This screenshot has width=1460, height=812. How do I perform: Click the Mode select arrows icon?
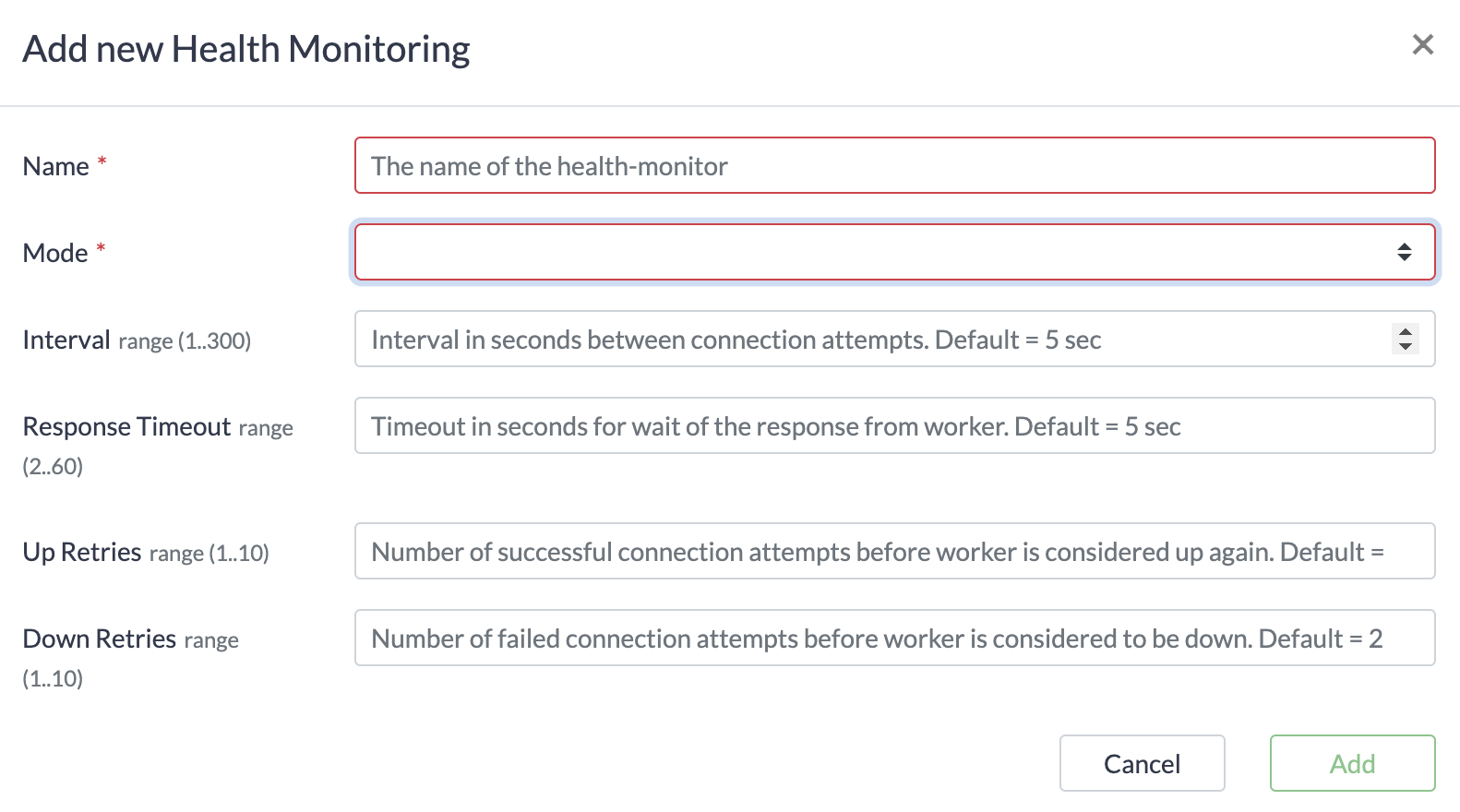pos(1404,252)
